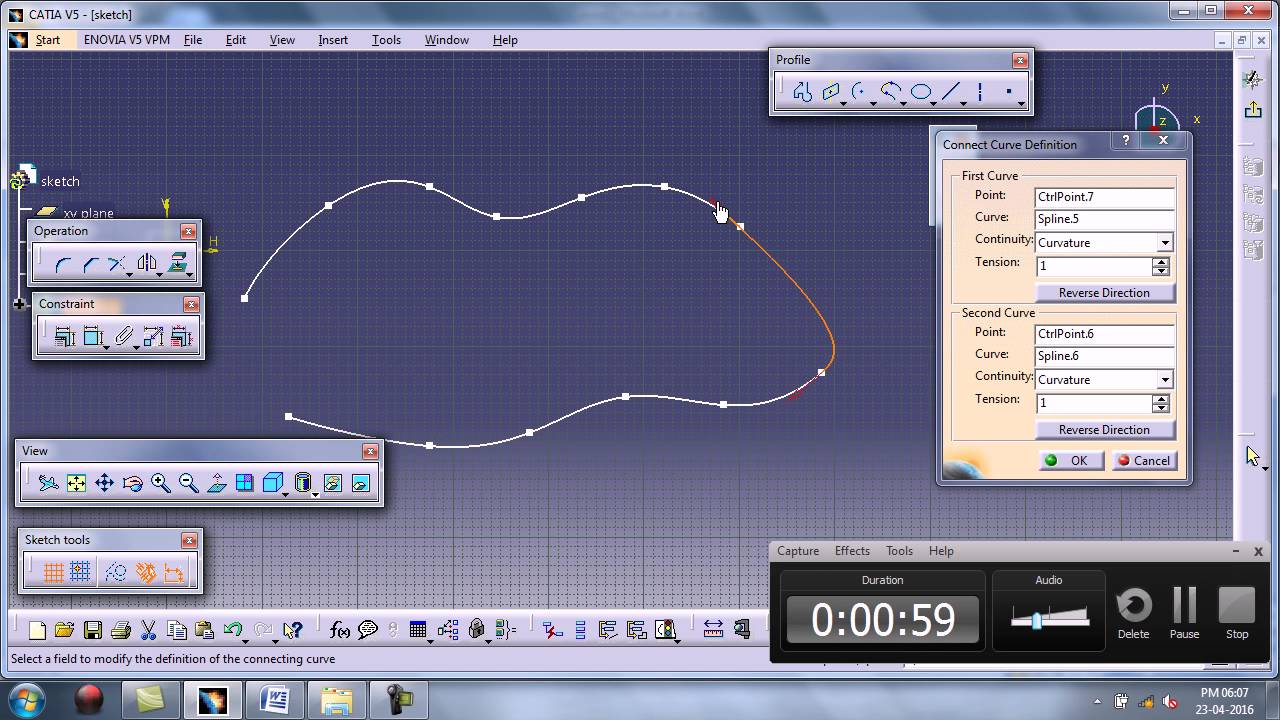Select the Circle tool in Profile toolbar
Screen dimensions: 1280x720
click(858, 92)
